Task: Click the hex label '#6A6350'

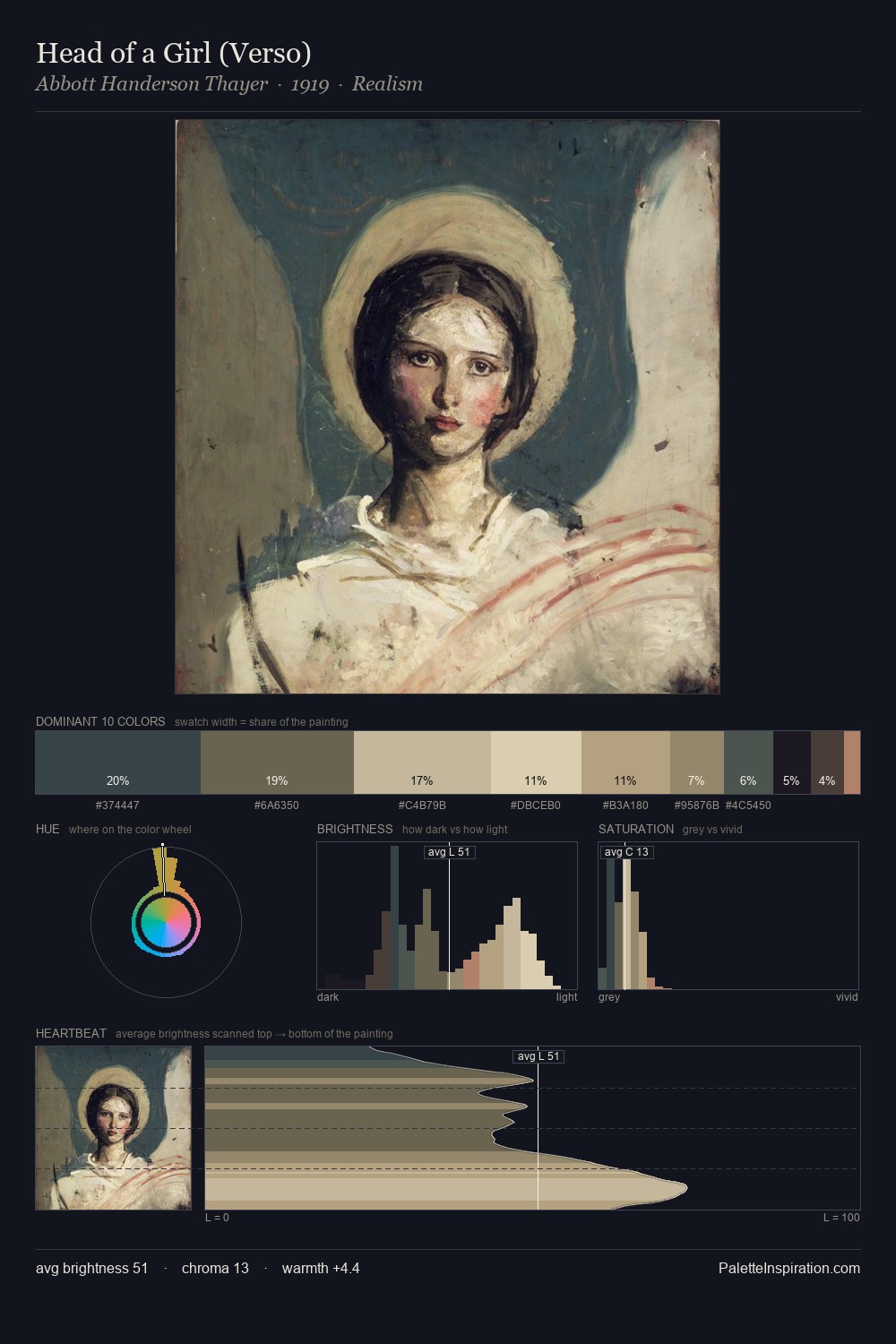Action: pyautogui.click(x=277, y=806)
